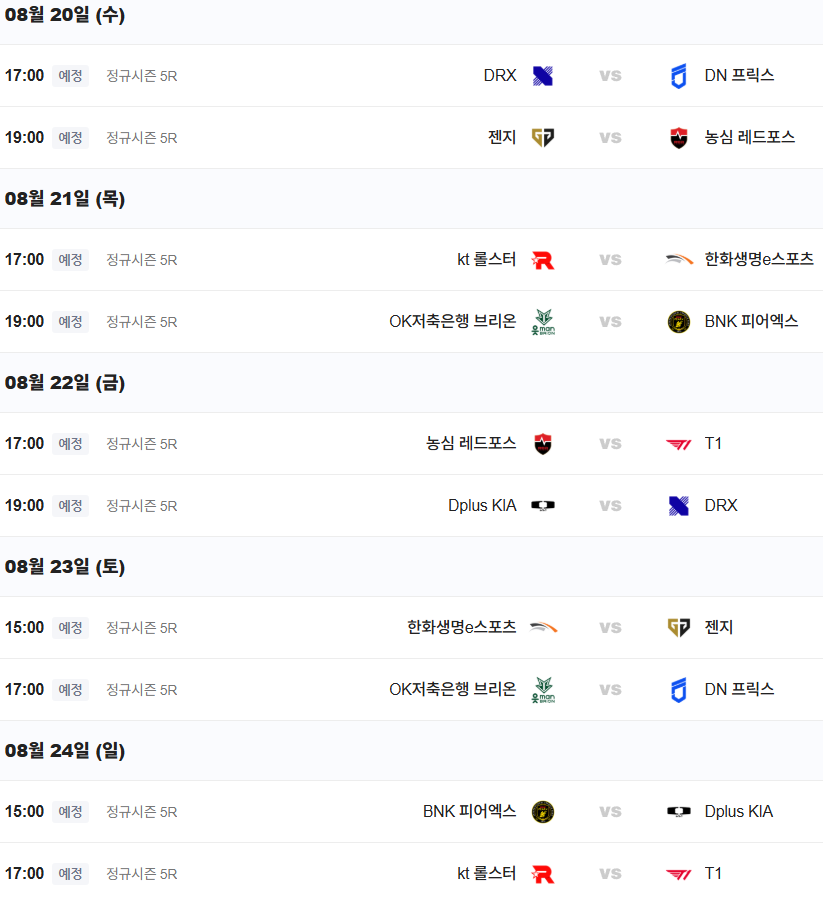Open the 한화생명e스포츠 team name on 08월 23일
The height and width of the screenshot is (898, 823).
(462, 628)
